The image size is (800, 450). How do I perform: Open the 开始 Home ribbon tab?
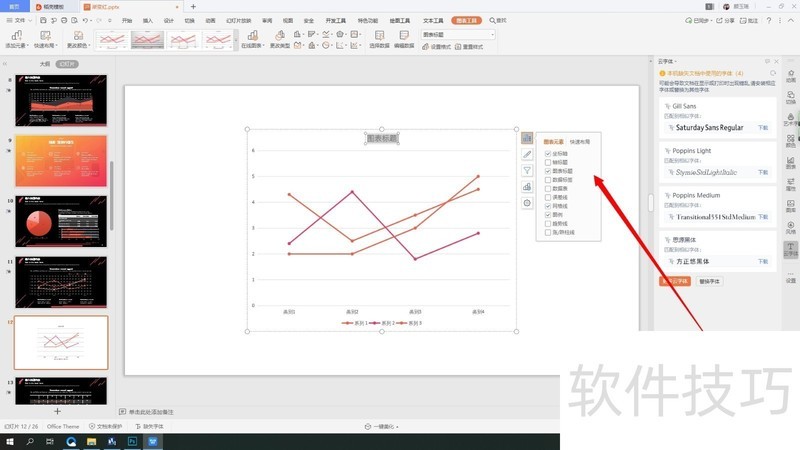(x=127, y=20)
